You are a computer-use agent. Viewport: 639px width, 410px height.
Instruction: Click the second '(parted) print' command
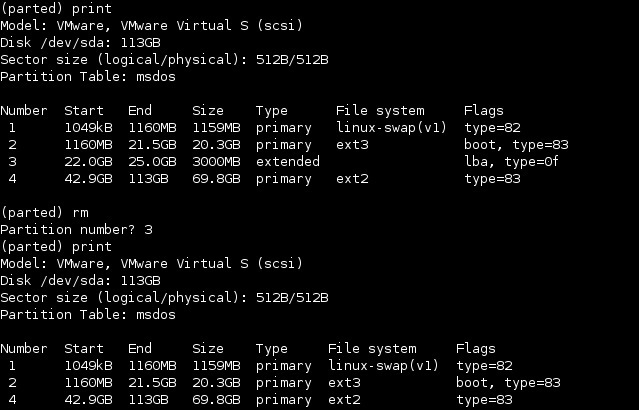[56, 247]
